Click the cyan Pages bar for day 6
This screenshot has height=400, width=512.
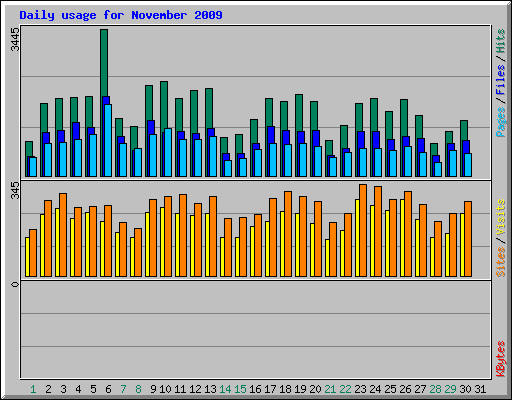click(x=108, y=140)
